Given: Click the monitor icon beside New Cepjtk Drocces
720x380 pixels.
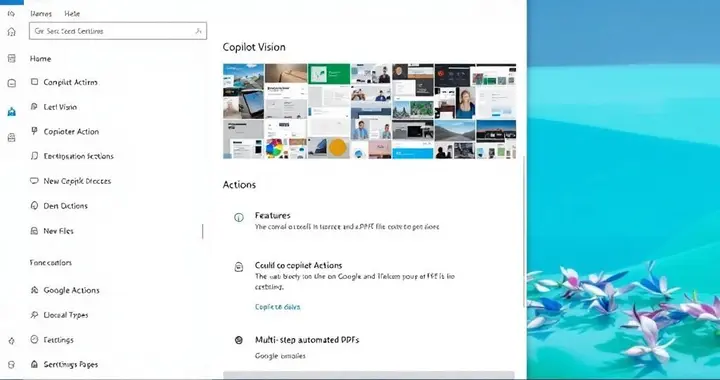Looking at the screenshot, I should (x=34, y=181).
